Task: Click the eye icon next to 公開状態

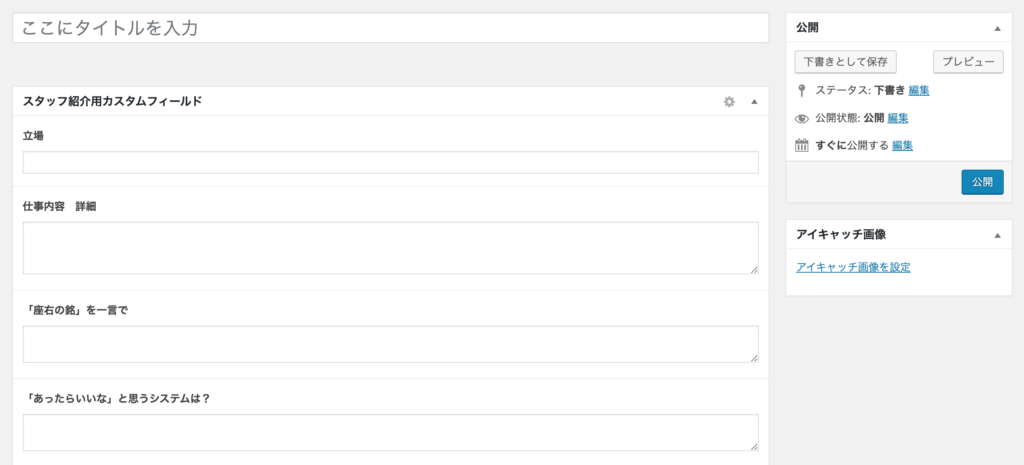Action: [x=801, y=119]
